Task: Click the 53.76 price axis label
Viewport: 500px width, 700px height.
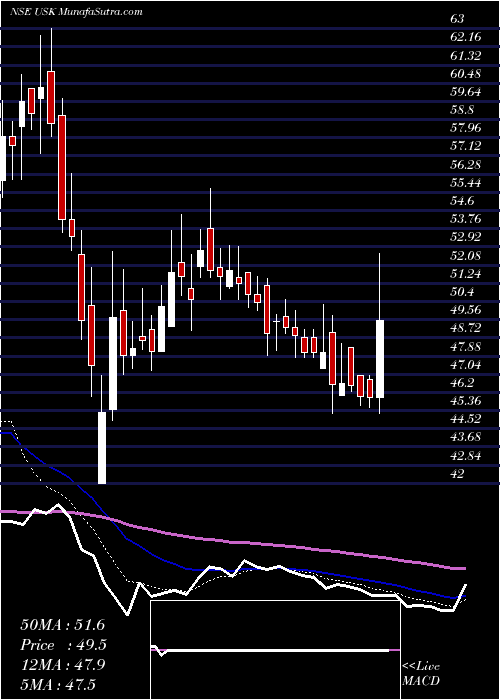Action: coord(466,219)
